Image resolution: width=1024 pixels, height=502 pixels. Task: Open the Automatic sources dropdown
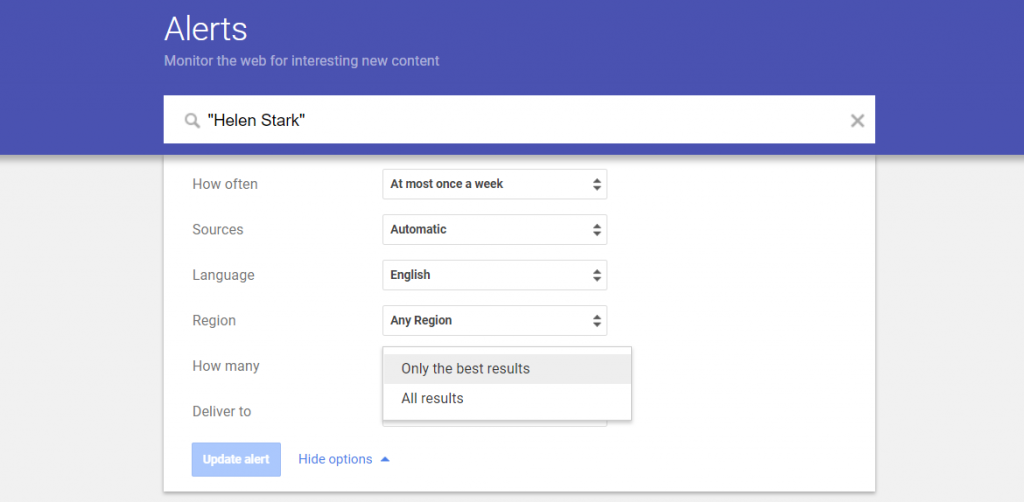494,230
